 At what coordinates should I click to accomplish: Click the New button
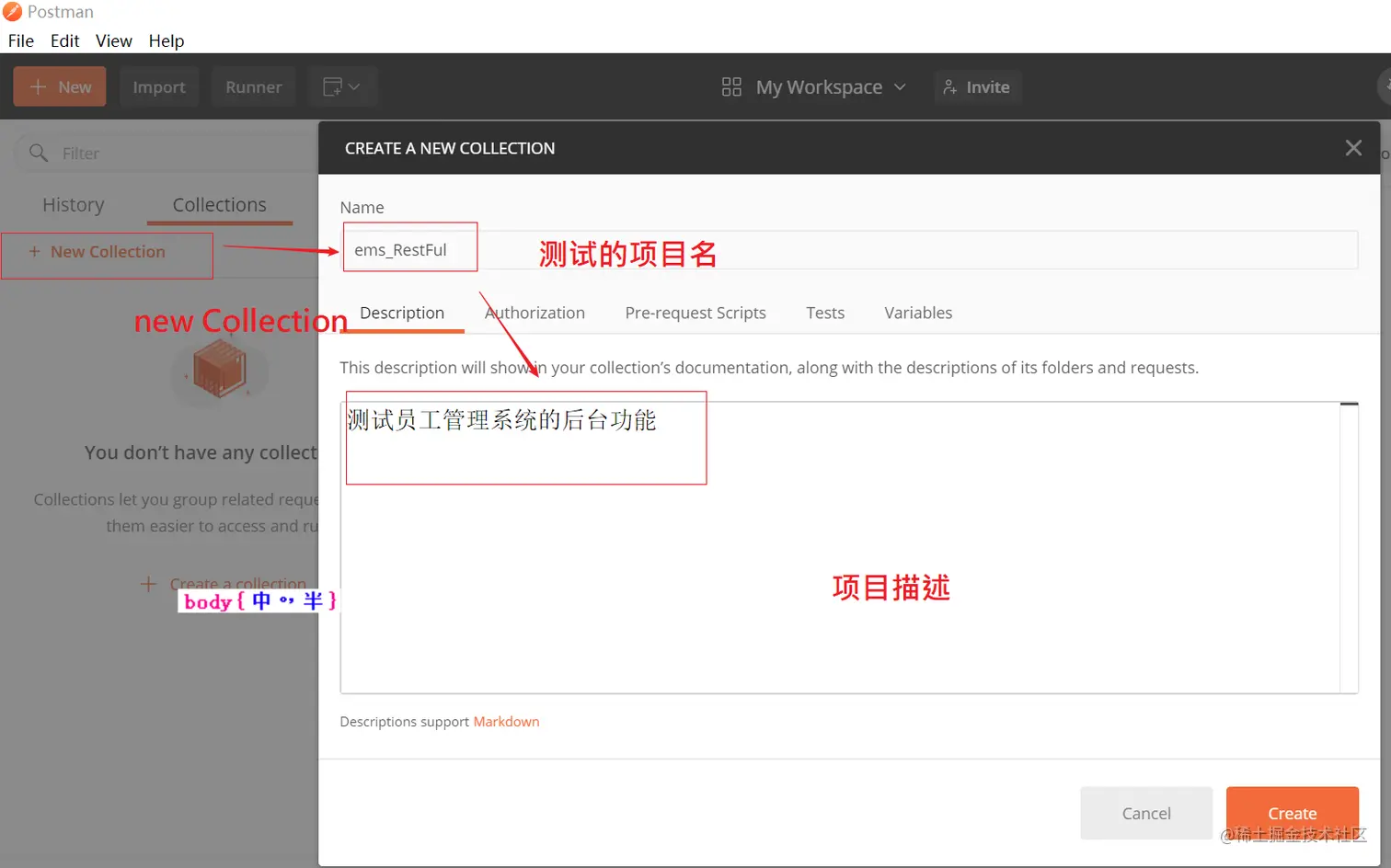[60, 86]
